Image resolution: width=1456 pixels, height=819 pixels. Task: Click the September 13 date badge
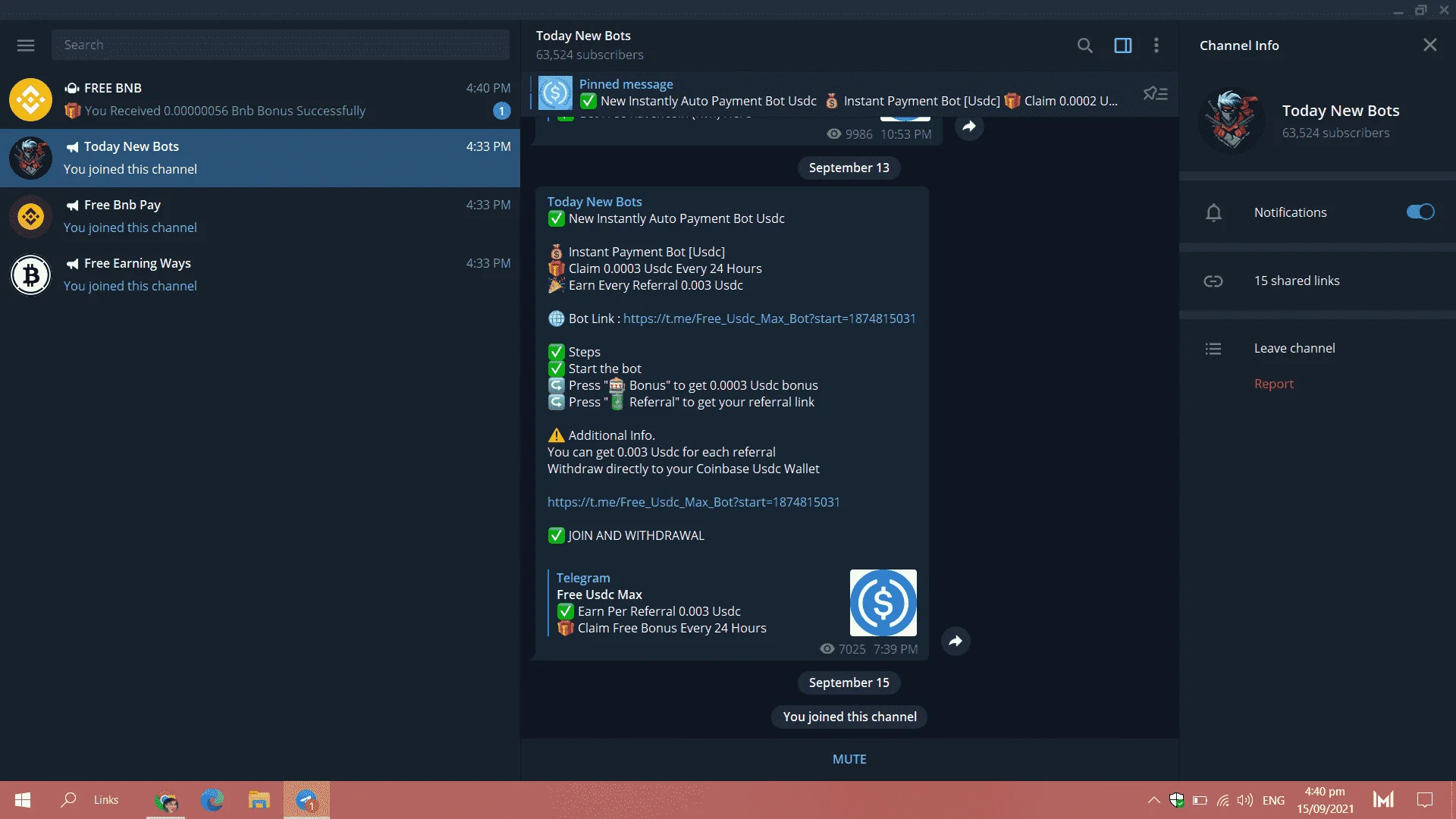849,168
